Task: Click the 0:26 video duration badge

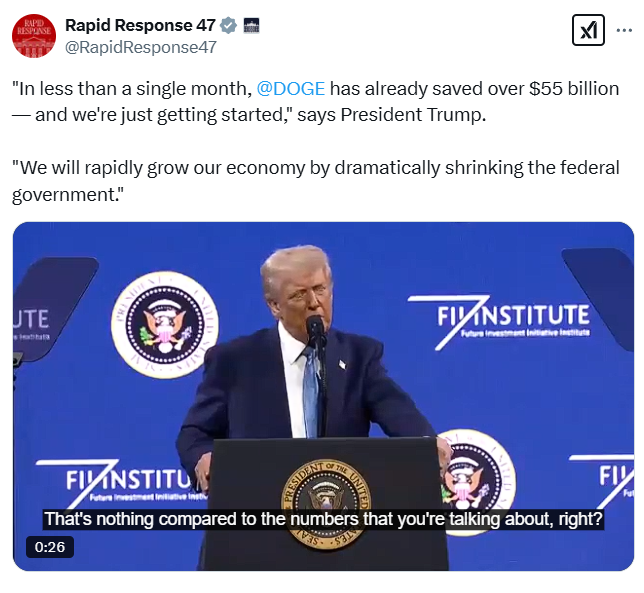Action: pyautogui.click(x=50, y=547)
